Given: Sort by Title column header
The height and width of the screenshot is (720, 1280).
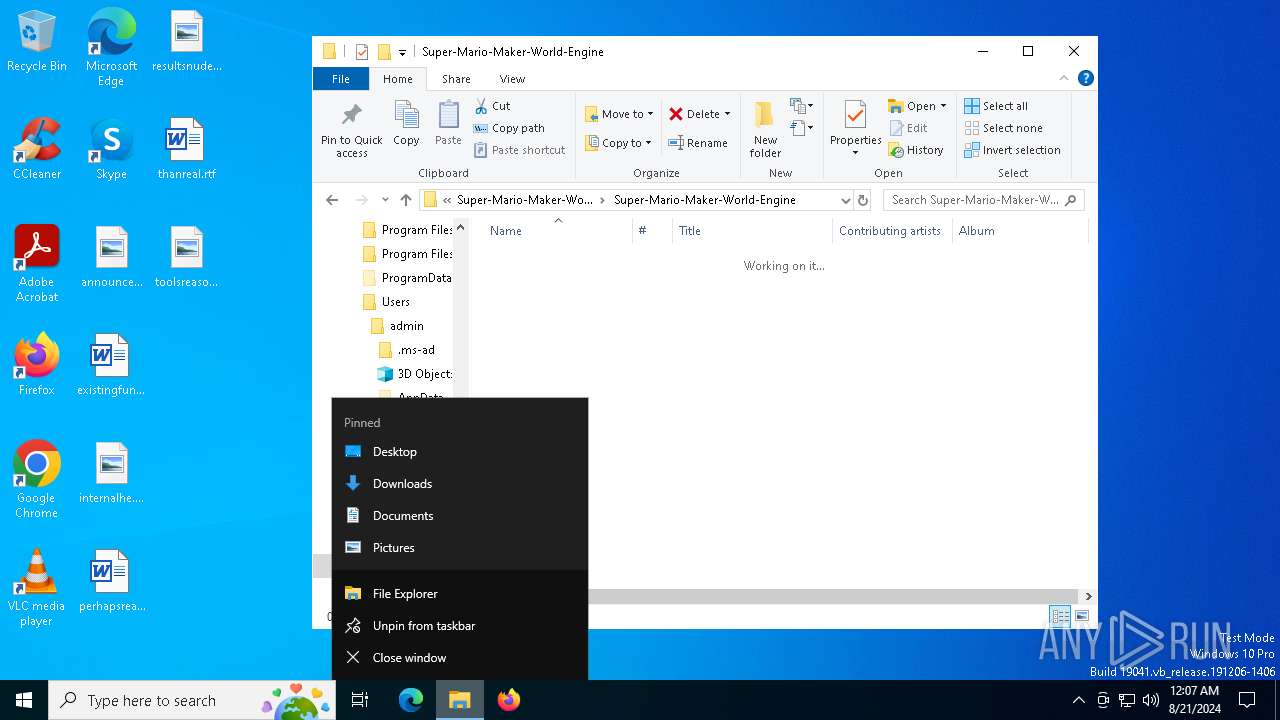Looking at the screenshot, I should pyautogui.click(x=752, y=231).
